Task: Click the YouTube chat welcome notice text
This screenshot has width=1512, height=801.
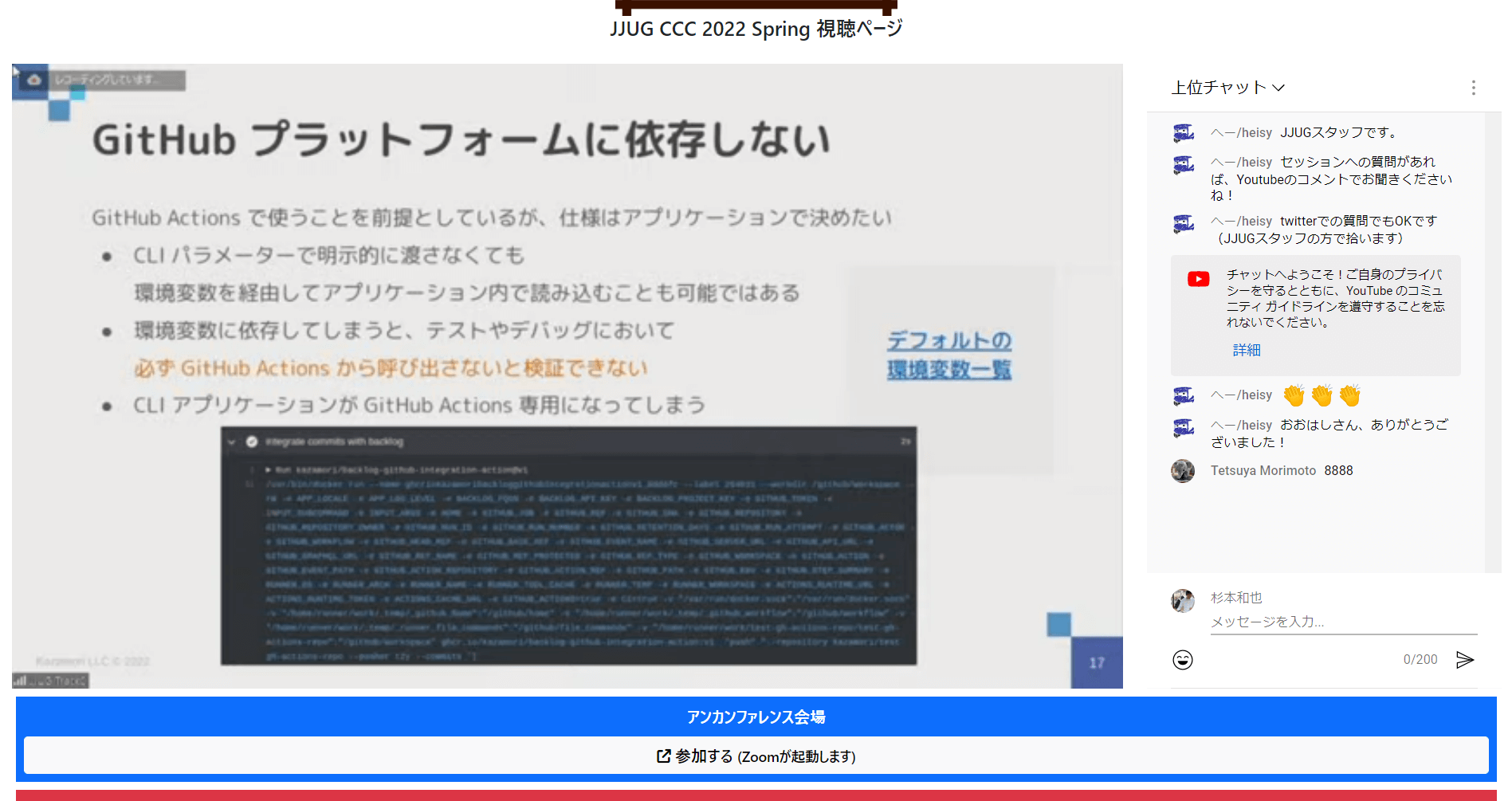Action: (x=1336, y=298)
